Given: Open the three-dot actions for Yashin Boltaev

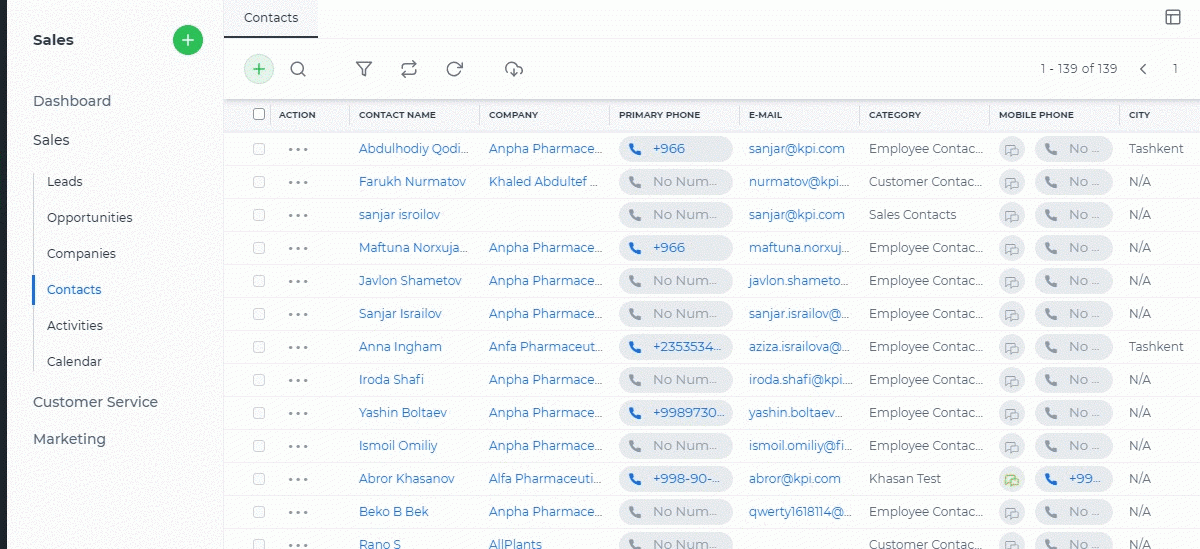Looking at the screenshot, I should point(298,413).
